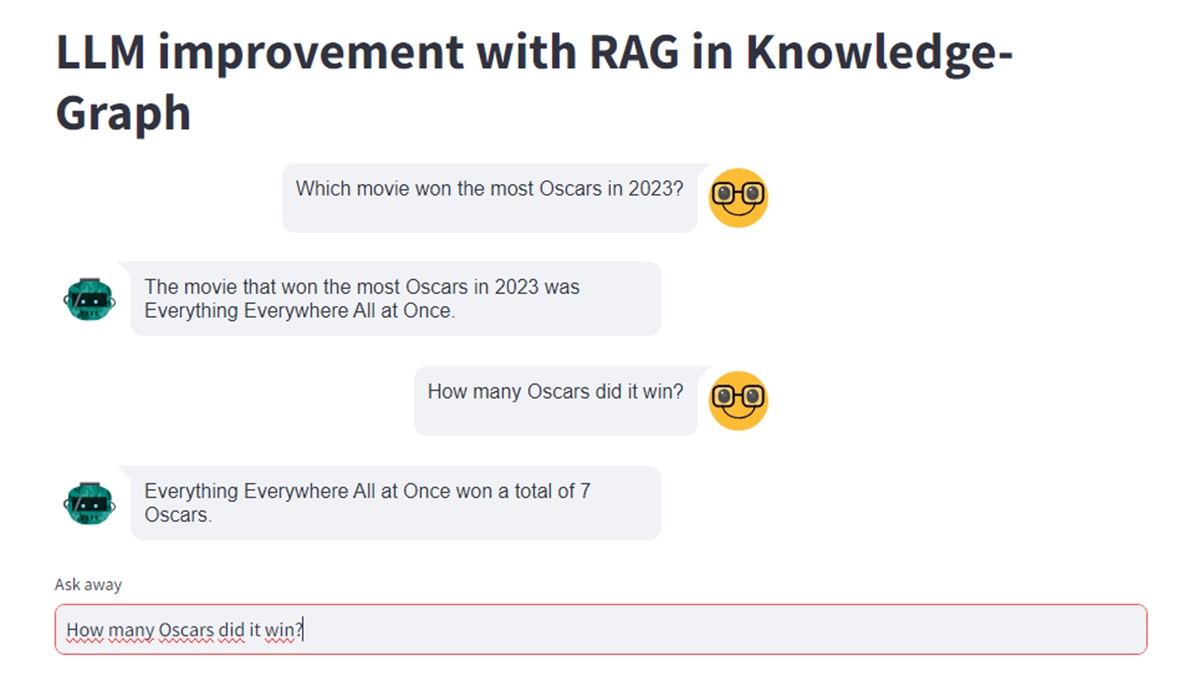This screenshot has height=686, width=1180.
Task: Click the robot avatar beside 'won a total of 7 Oscars' reply
Action: (x=90, y=503)
